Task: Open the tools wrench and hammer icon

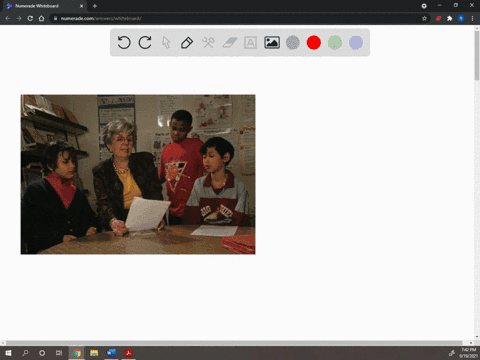Action: pyautogui.click(x=208, y=43)
